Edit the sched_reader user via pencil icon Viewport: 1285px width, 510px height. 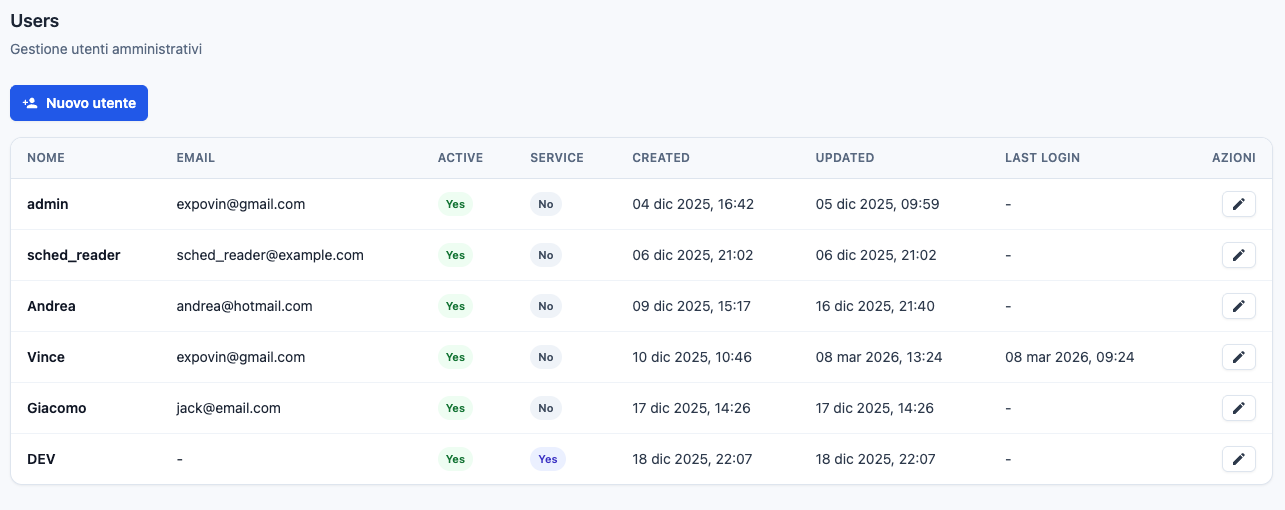(x=1238, y=255)
